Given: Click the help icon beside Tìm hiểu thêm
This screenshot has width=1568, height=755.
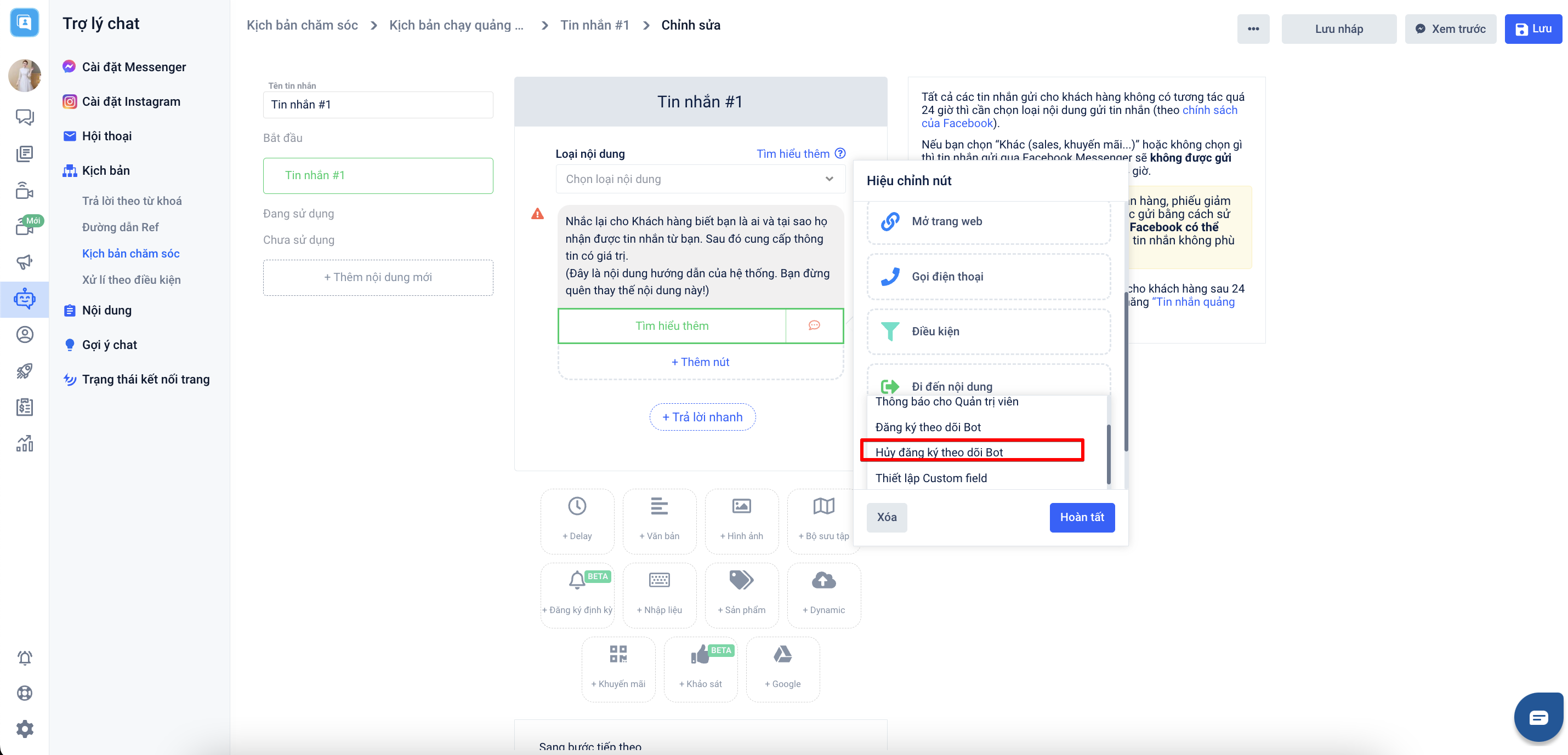Looking at the screenshot, I should click(x=840, y=153).
